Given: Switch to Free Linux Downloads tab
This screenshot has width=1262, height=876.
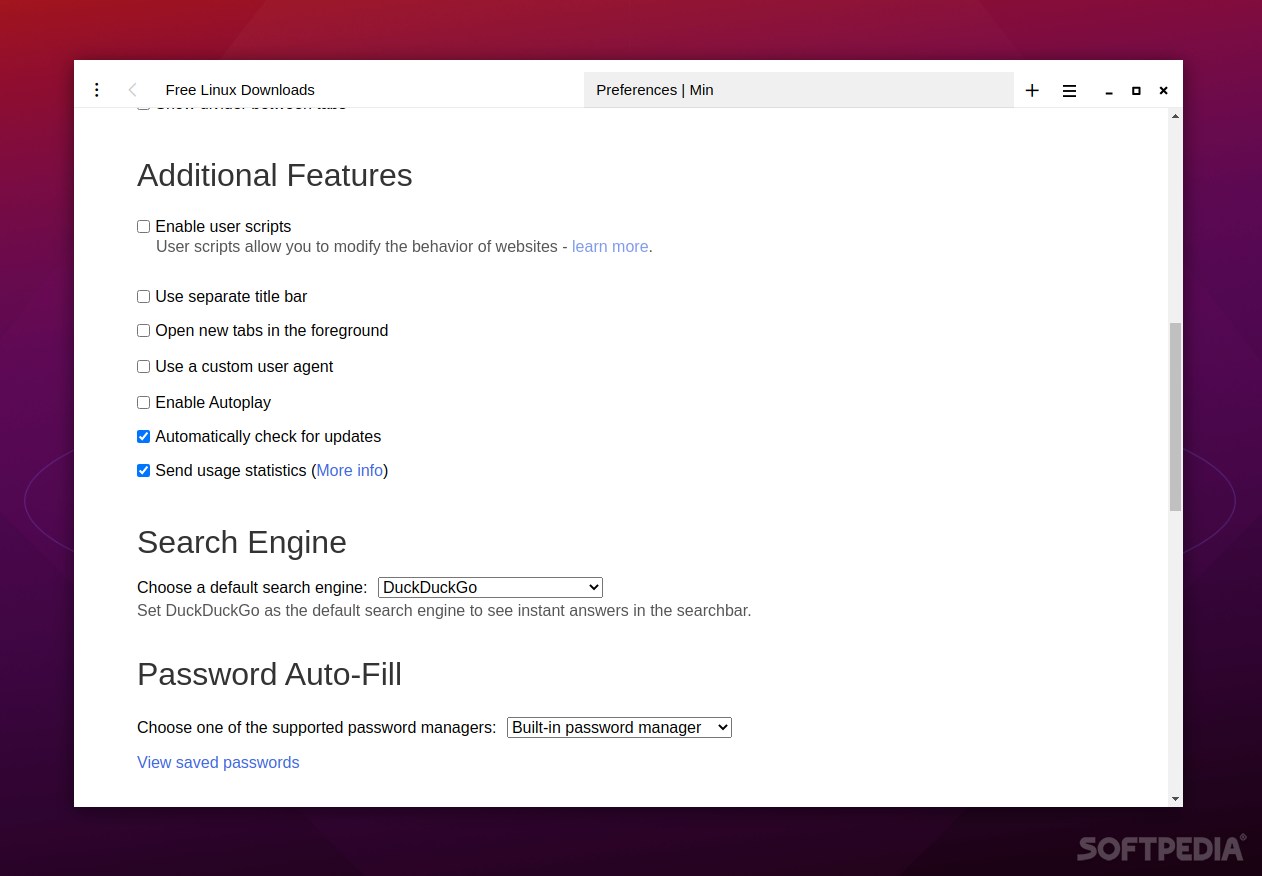Looking at the screenshot, I should click(240, 90).
